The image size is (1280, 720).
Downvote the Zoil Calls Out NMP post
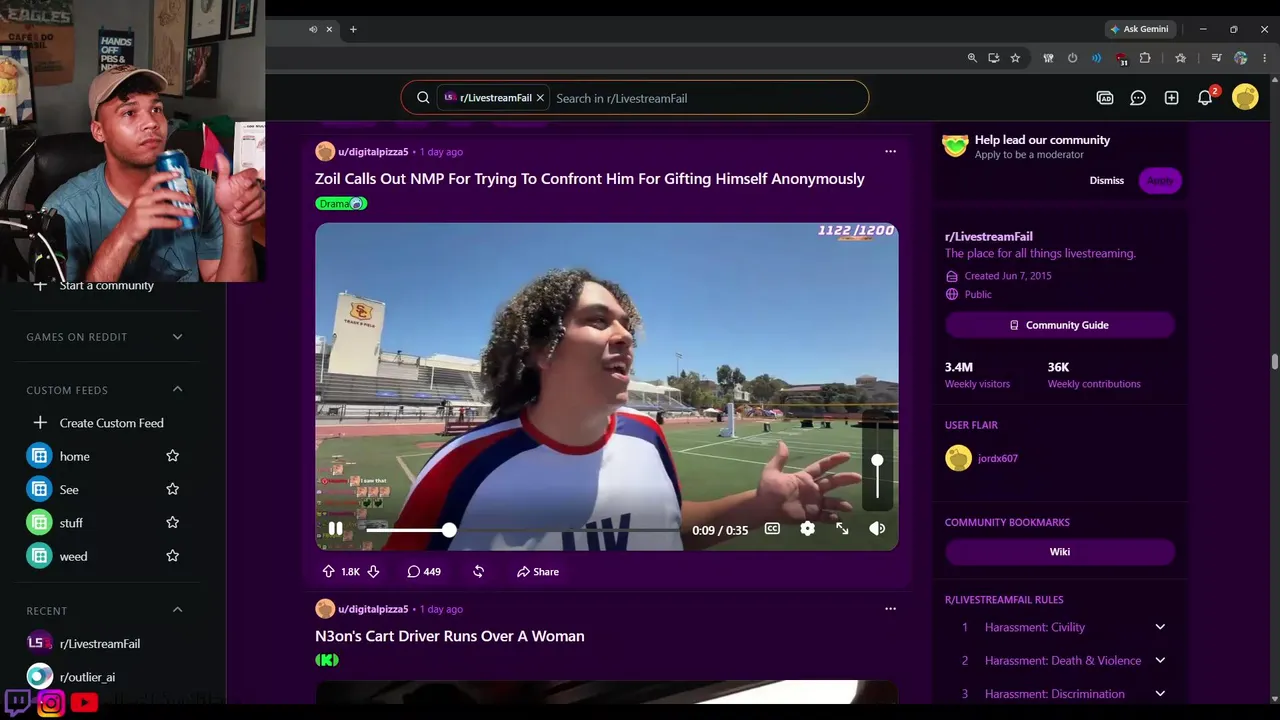373,572
